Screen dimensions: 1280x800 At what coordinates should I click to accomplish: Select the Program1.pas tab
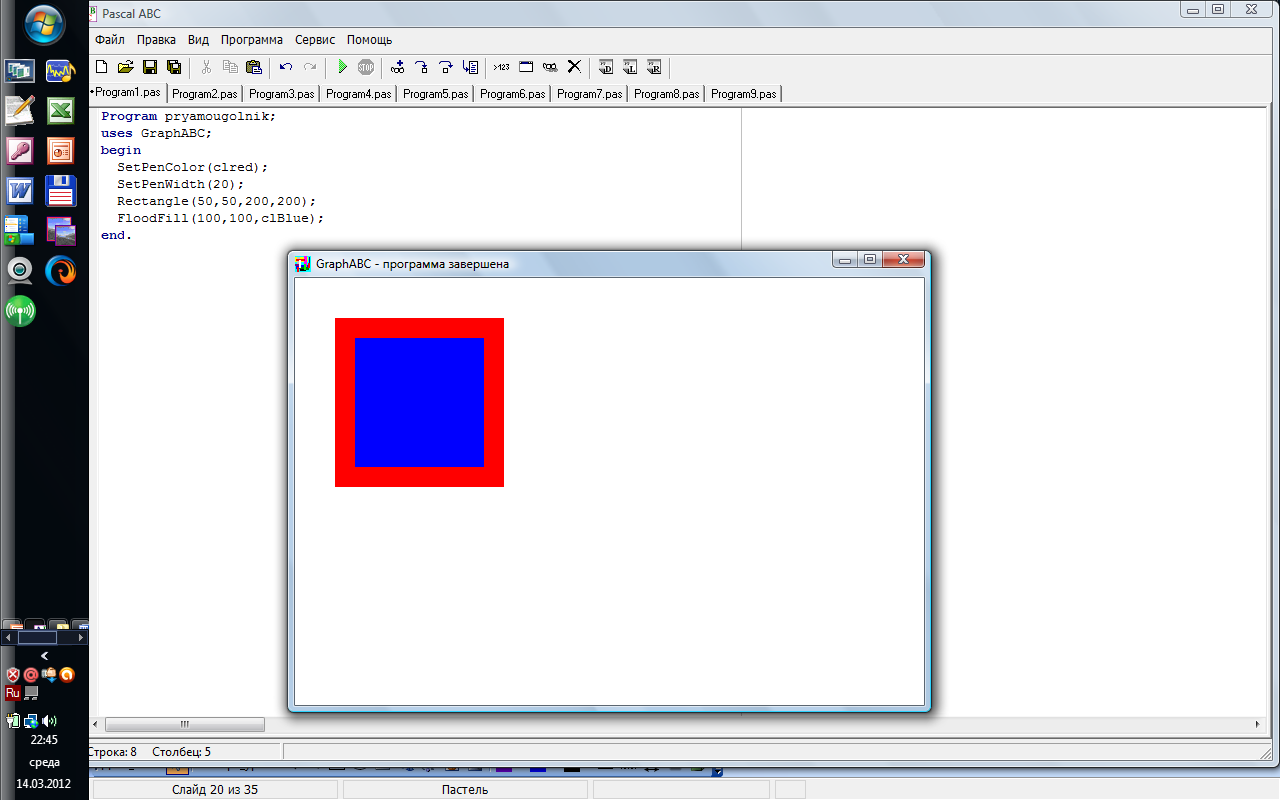pyautogui.click(x=127, y=92)
